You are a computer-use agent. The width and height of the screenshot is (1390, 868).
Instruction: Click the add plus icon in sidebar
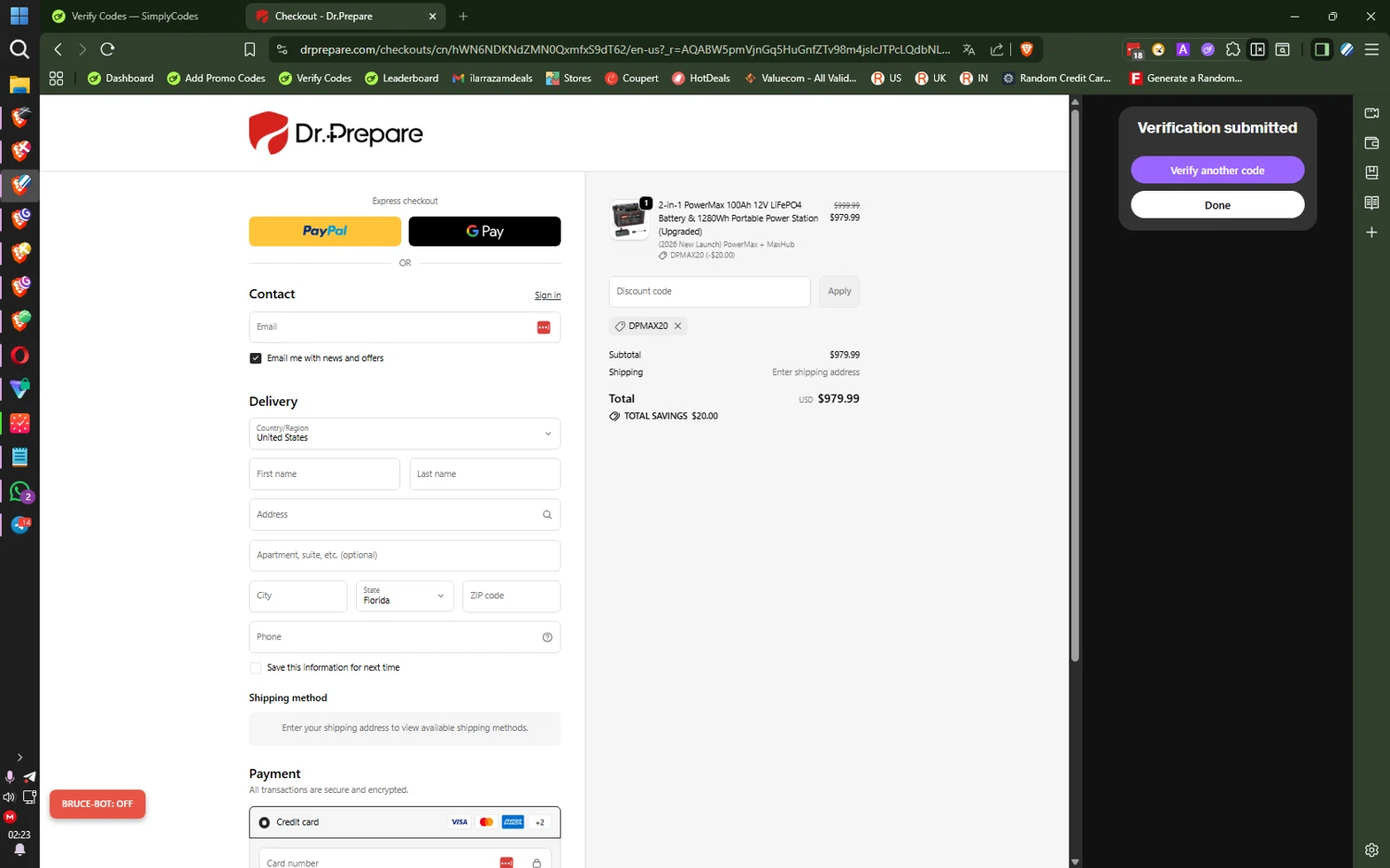pos(1371,233)
